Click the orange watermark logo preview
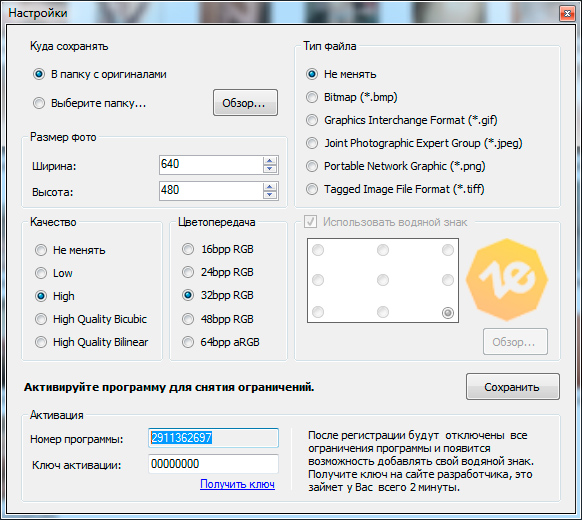 [507, 279]
